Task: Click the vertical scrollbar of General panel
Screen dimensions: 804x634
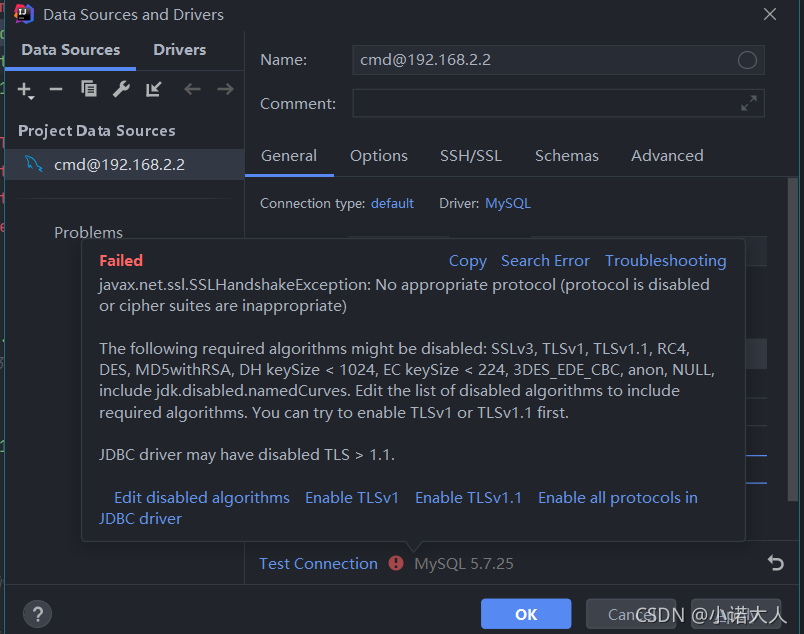Action: (x=793, y=340)
